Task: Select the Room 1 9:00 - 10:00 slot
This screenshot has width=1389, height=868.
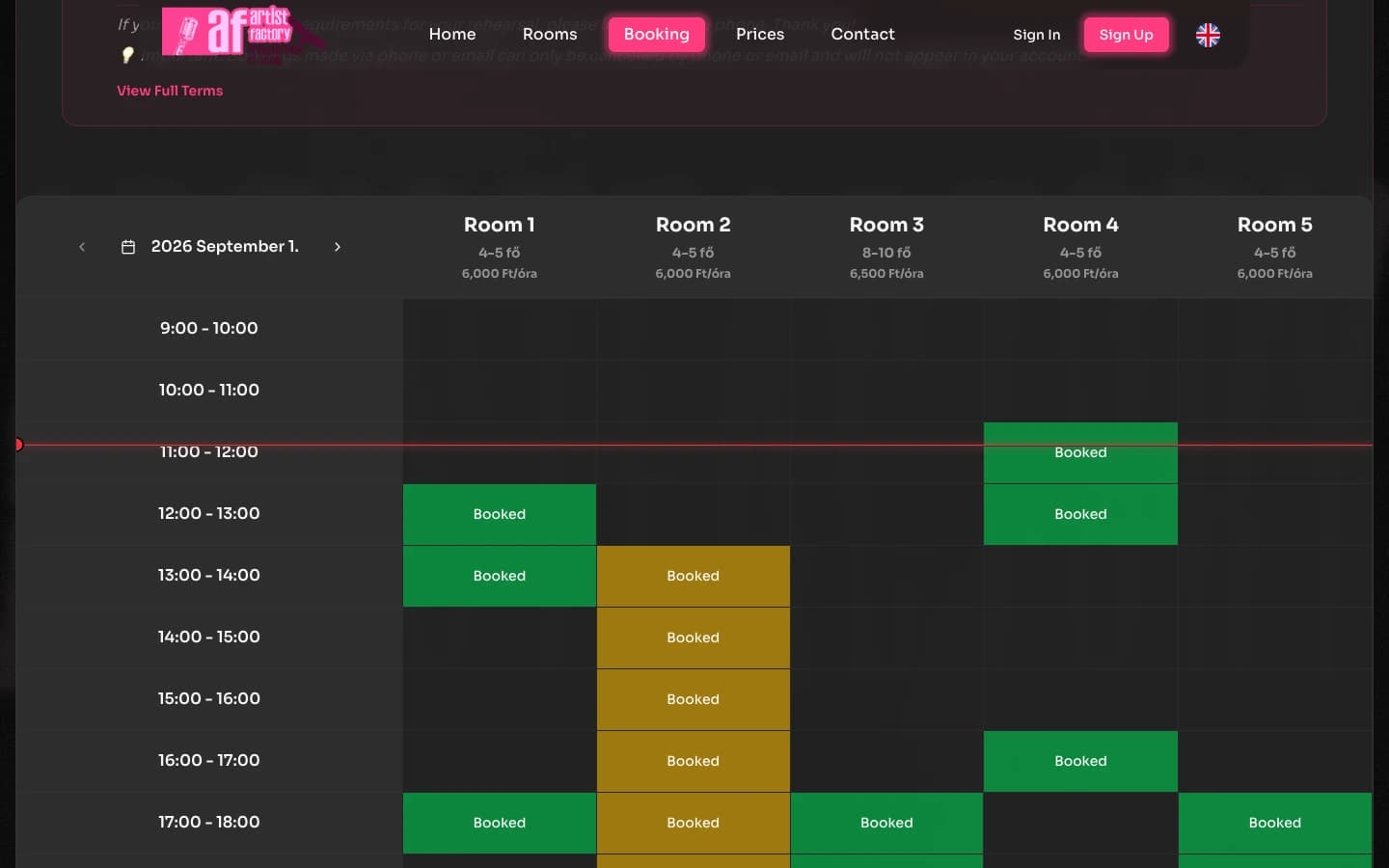Action: tap(500, 329)
